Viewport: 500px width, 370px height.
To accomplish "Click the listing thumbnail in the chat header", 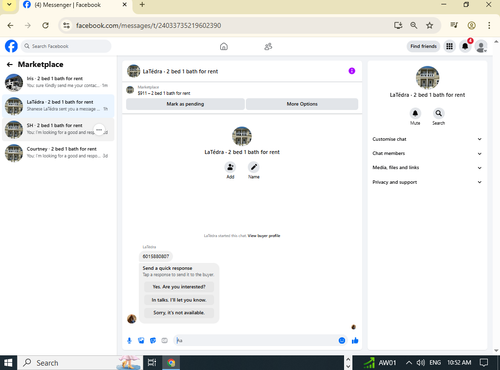I will coord(134,71).
